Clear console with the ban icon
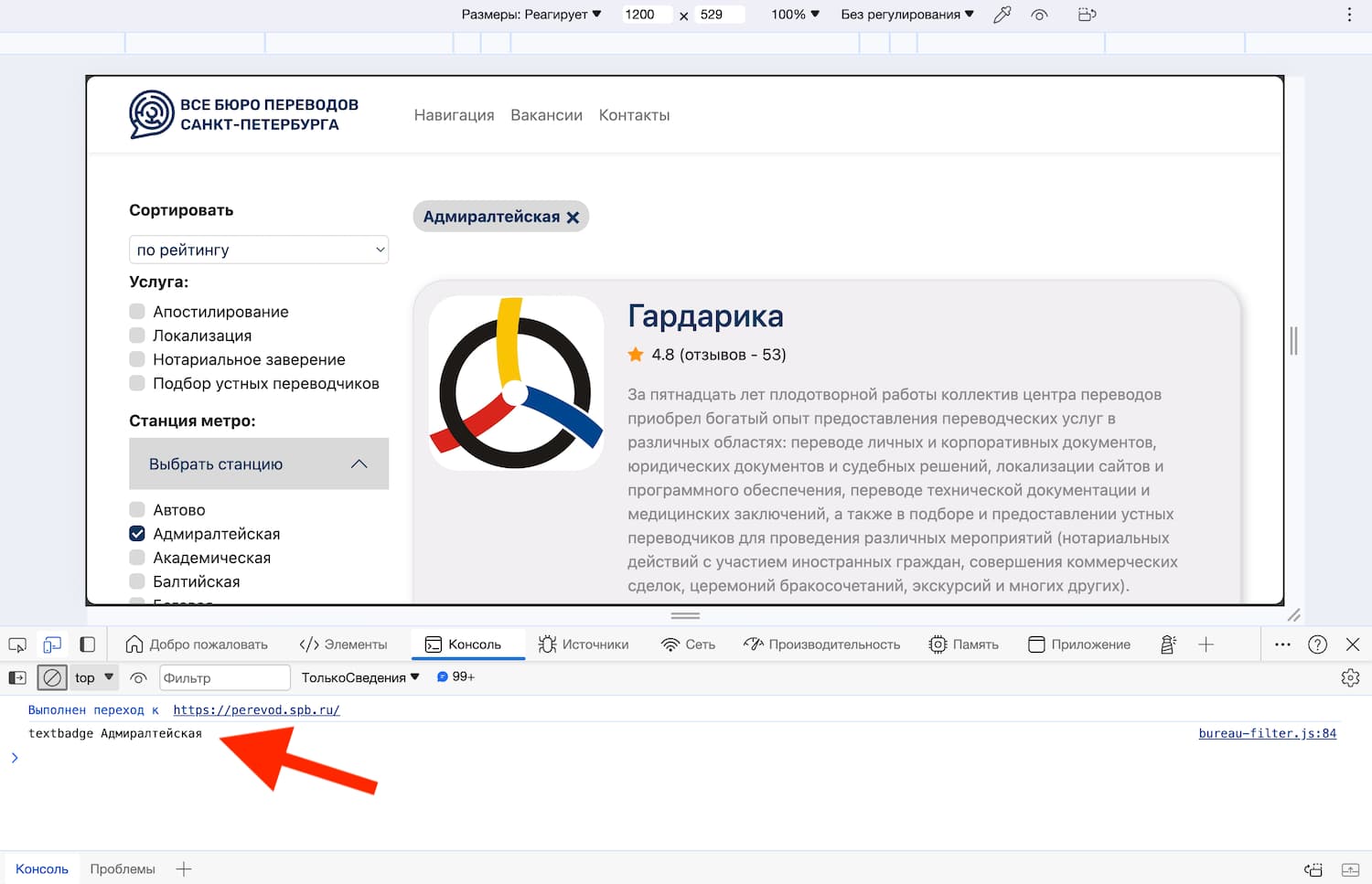The width and height of the screenshot is (1372, 884). click(x=52, y=677)
